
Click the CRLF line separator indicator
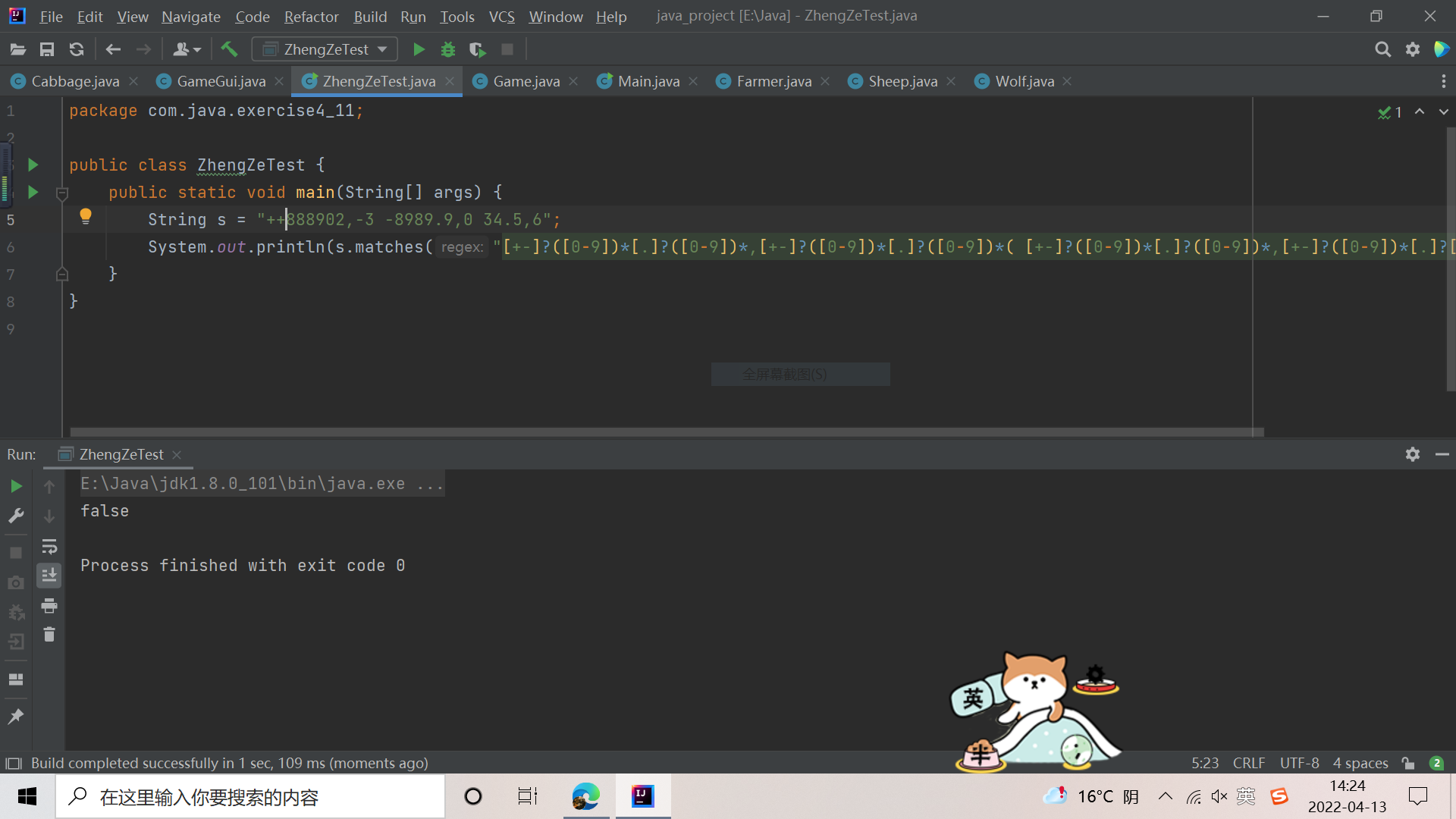click(1248, 763)
